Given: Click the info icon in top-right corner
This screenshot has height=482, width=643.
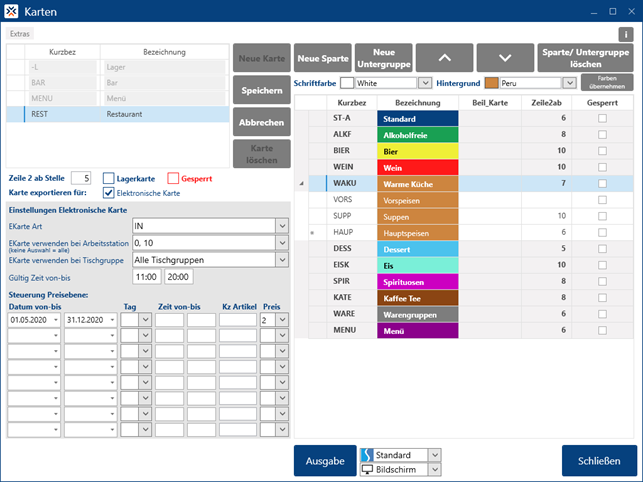Looking at the screenshot, I should coord(626,33).
